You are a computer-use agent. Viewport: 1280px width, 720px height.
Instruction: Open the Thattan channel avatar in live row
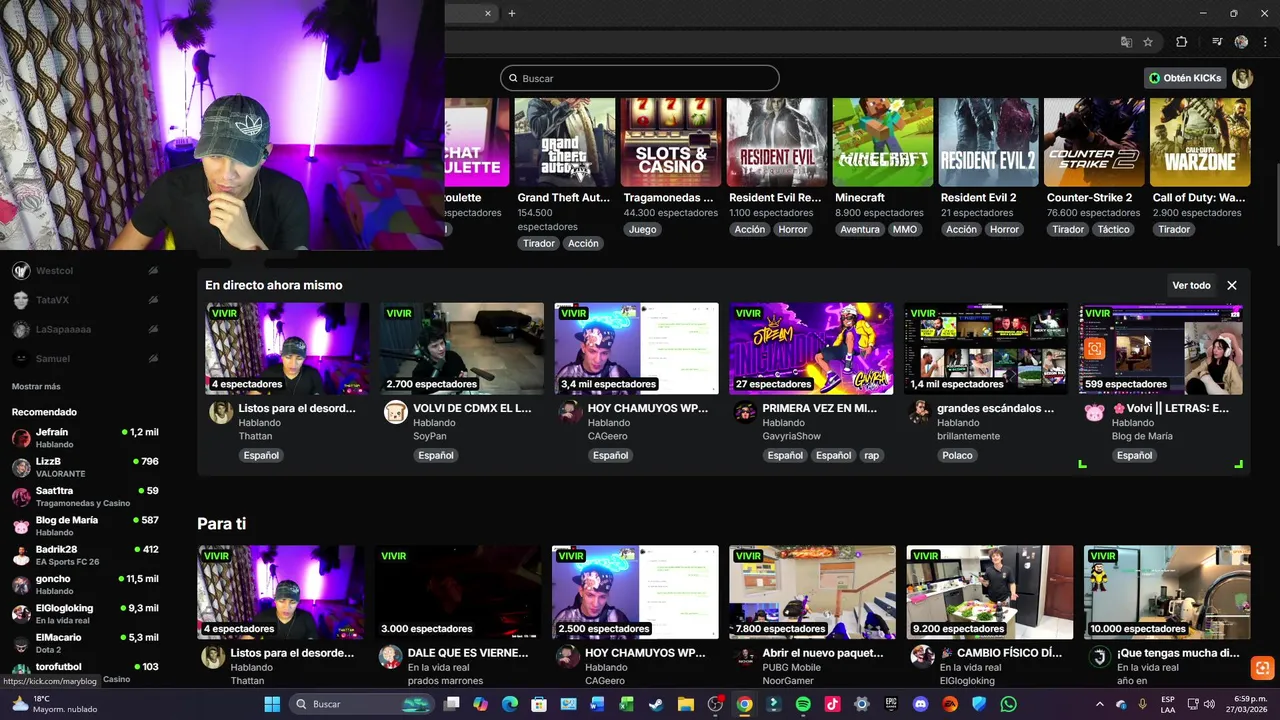click(x=221, y=412)
